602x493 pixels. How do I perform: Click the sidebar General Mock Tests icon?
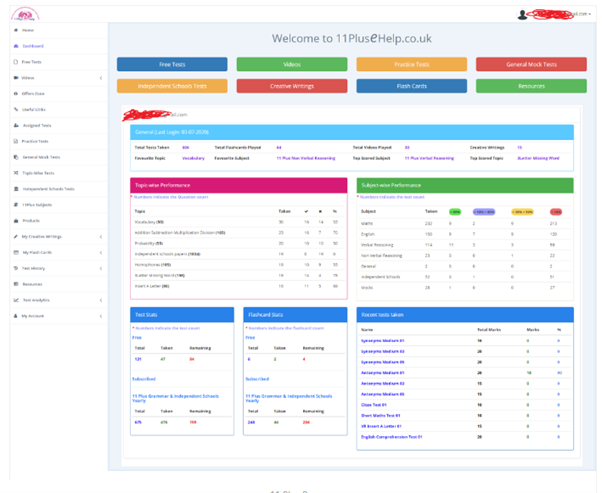(x=16, y=157)
